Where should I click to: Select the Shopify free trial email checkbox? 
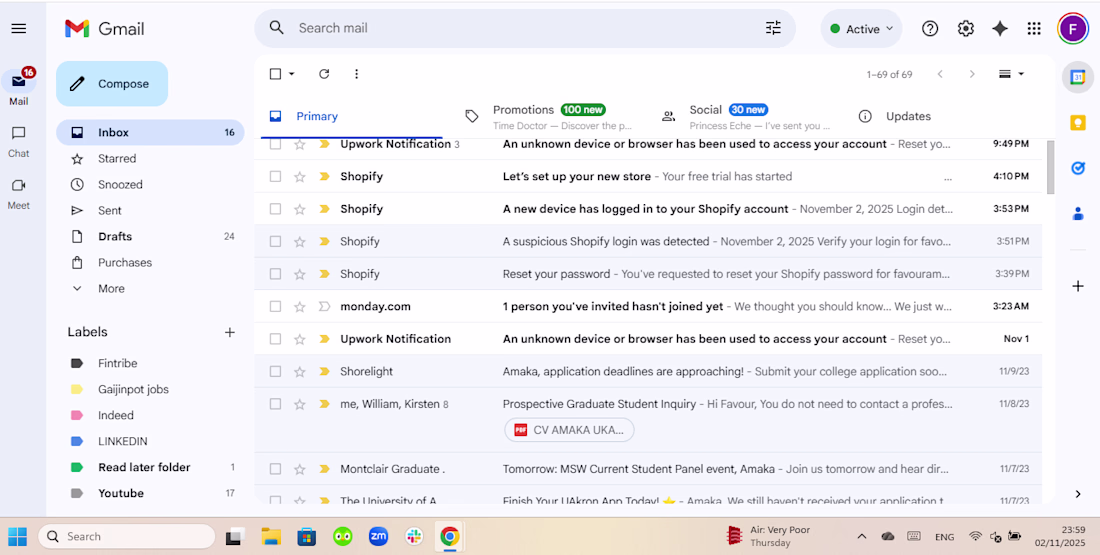coord(275,176)
